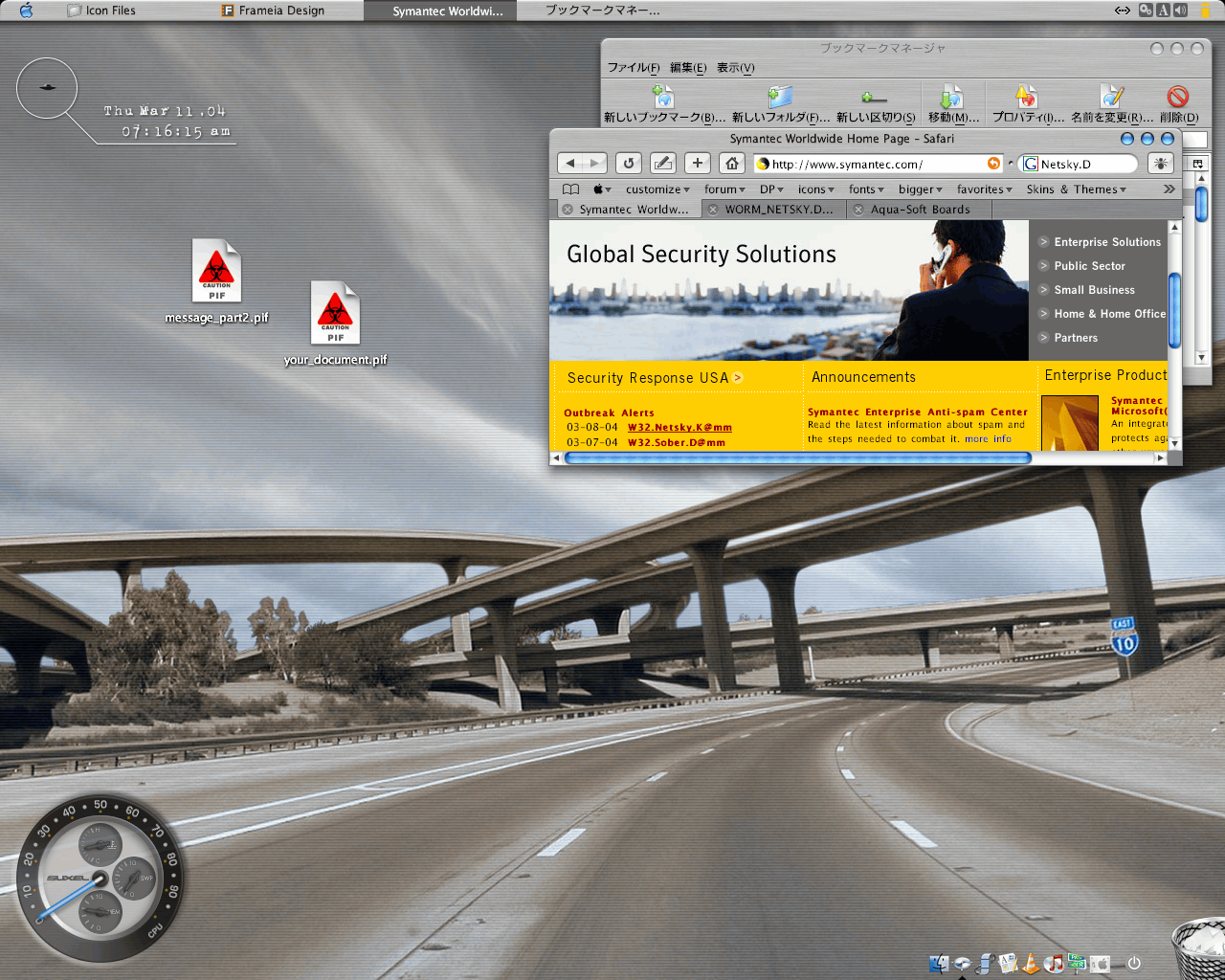Expand the customize bookmarks dropdown
Screen dimensions: 1225x980
coord(657,189)
